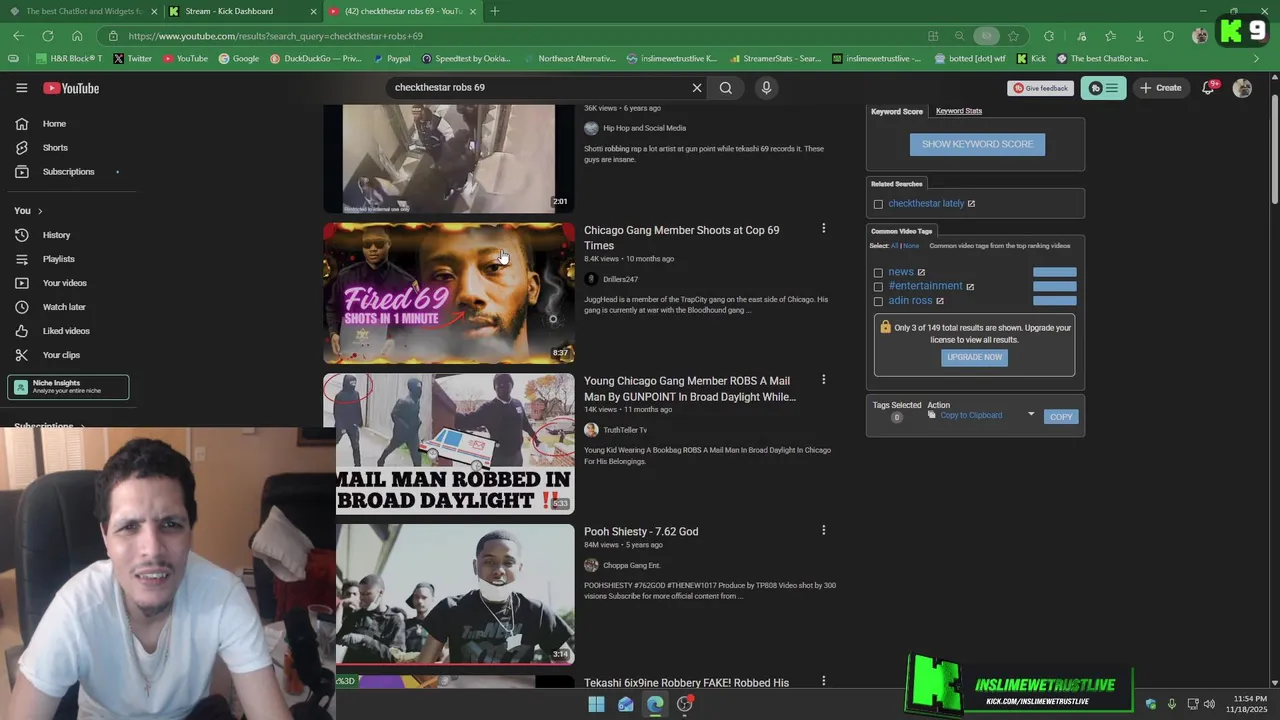Switch to The best ChatBot and Widgets tab

80,11
